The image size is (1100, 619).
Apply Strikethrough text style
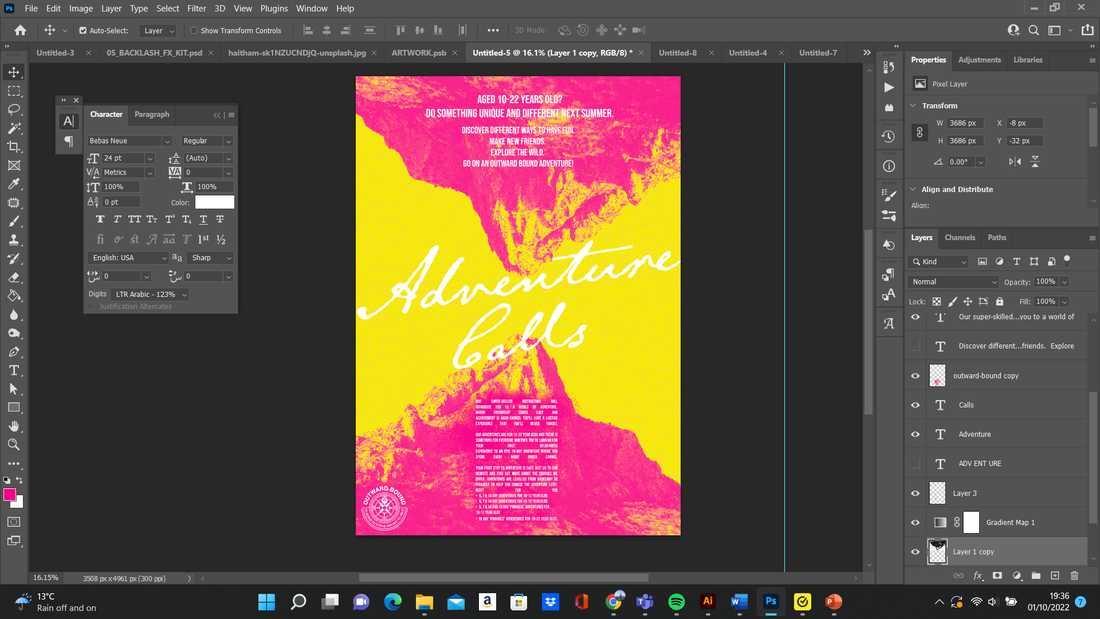point(220,220)
